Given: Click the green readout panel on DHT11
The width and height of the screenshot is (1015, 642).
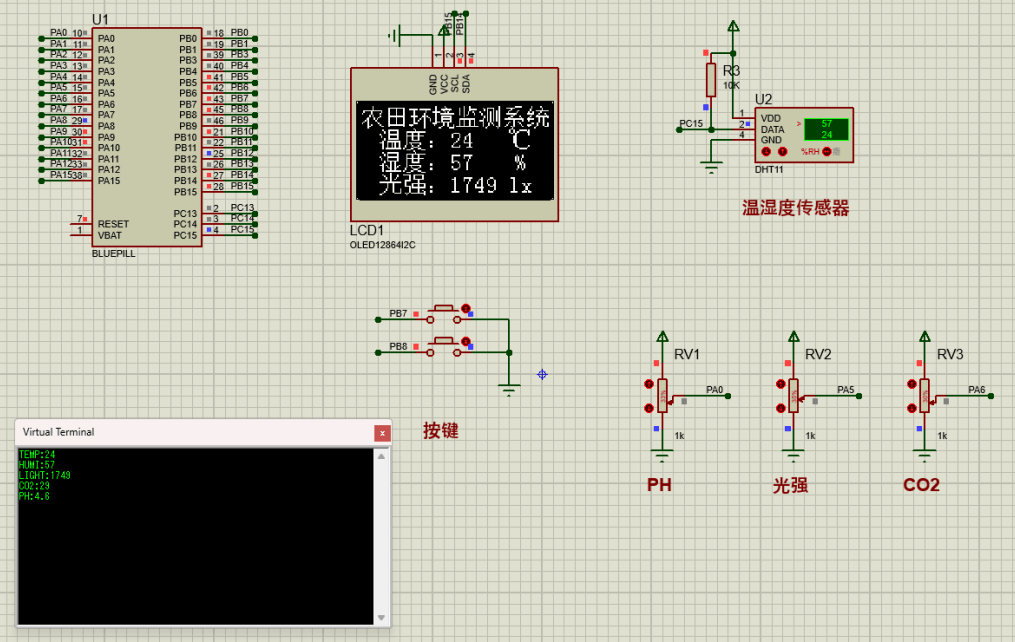Looking at the screenshot, I should (828, 127).
